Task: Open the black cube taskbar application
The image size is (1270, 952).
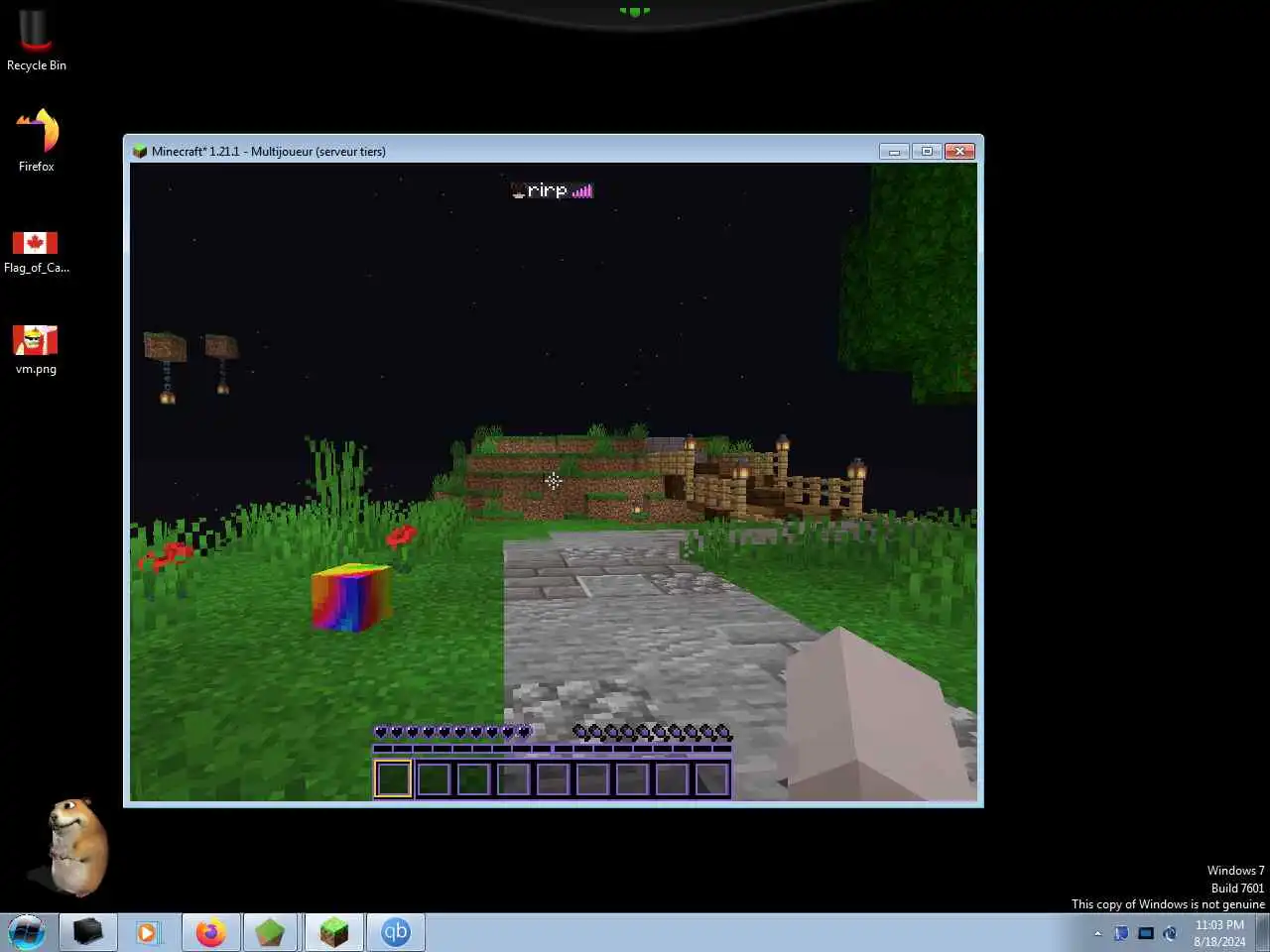Action: point(88,932)
